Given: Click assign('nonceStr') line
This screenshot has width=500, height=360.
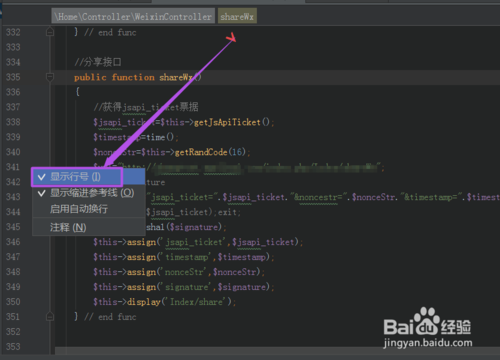Looking at the screenshot, I should click(x=178, y=272).
